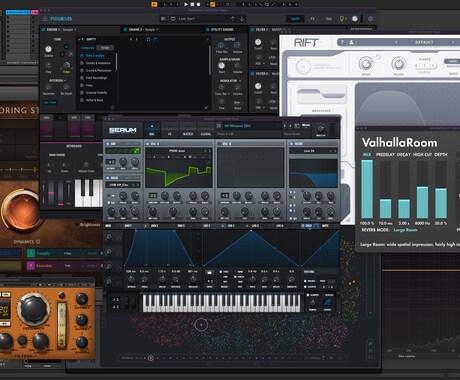Image resolution: width=460 pixels, height=380 pixels.
Task: Open the Modulator dropdown in Pigments Engine
Action: click(230, 81)
